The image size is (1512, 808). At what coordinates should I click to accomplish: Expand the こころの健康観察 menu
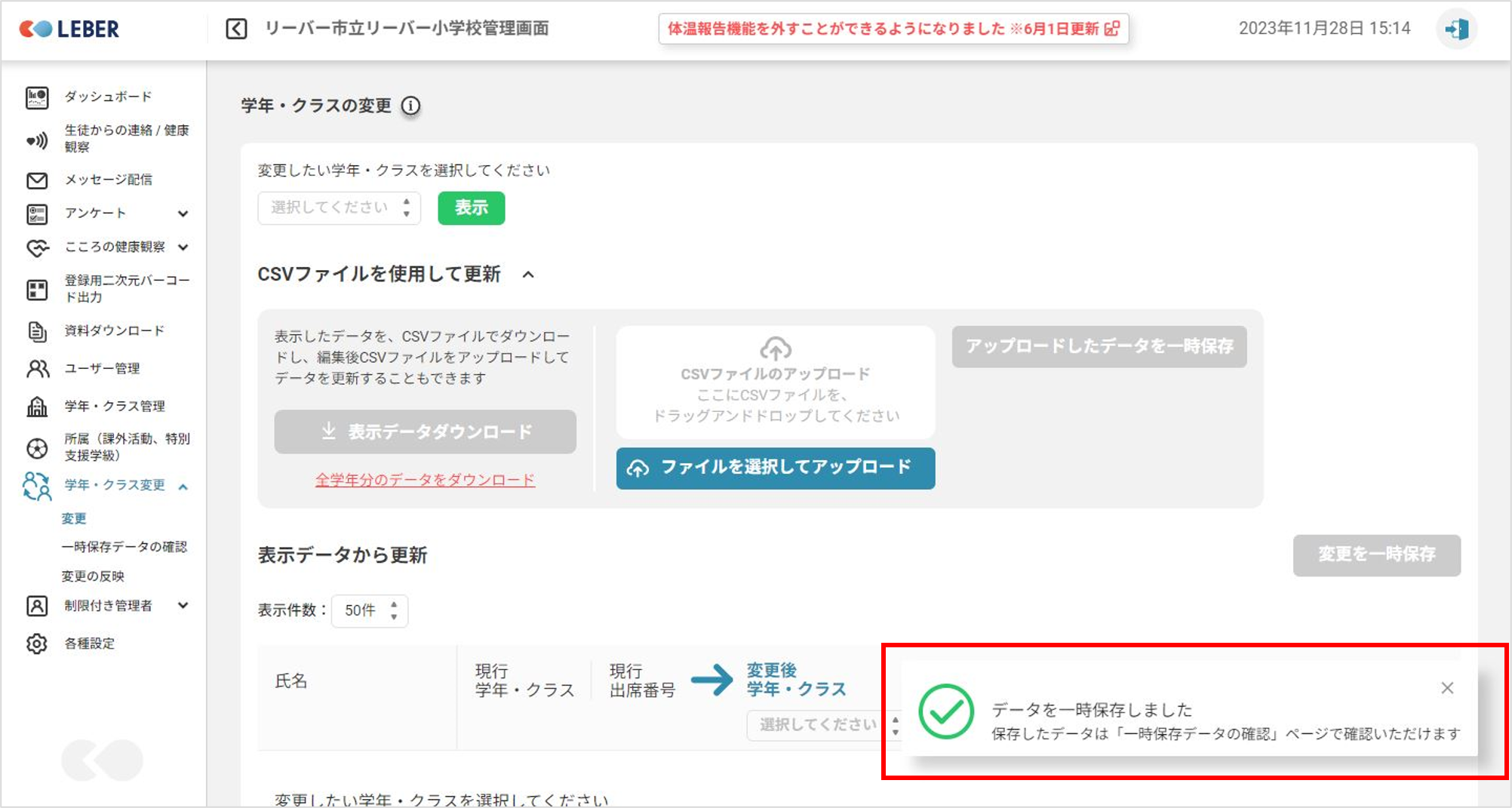coord(183,247)
